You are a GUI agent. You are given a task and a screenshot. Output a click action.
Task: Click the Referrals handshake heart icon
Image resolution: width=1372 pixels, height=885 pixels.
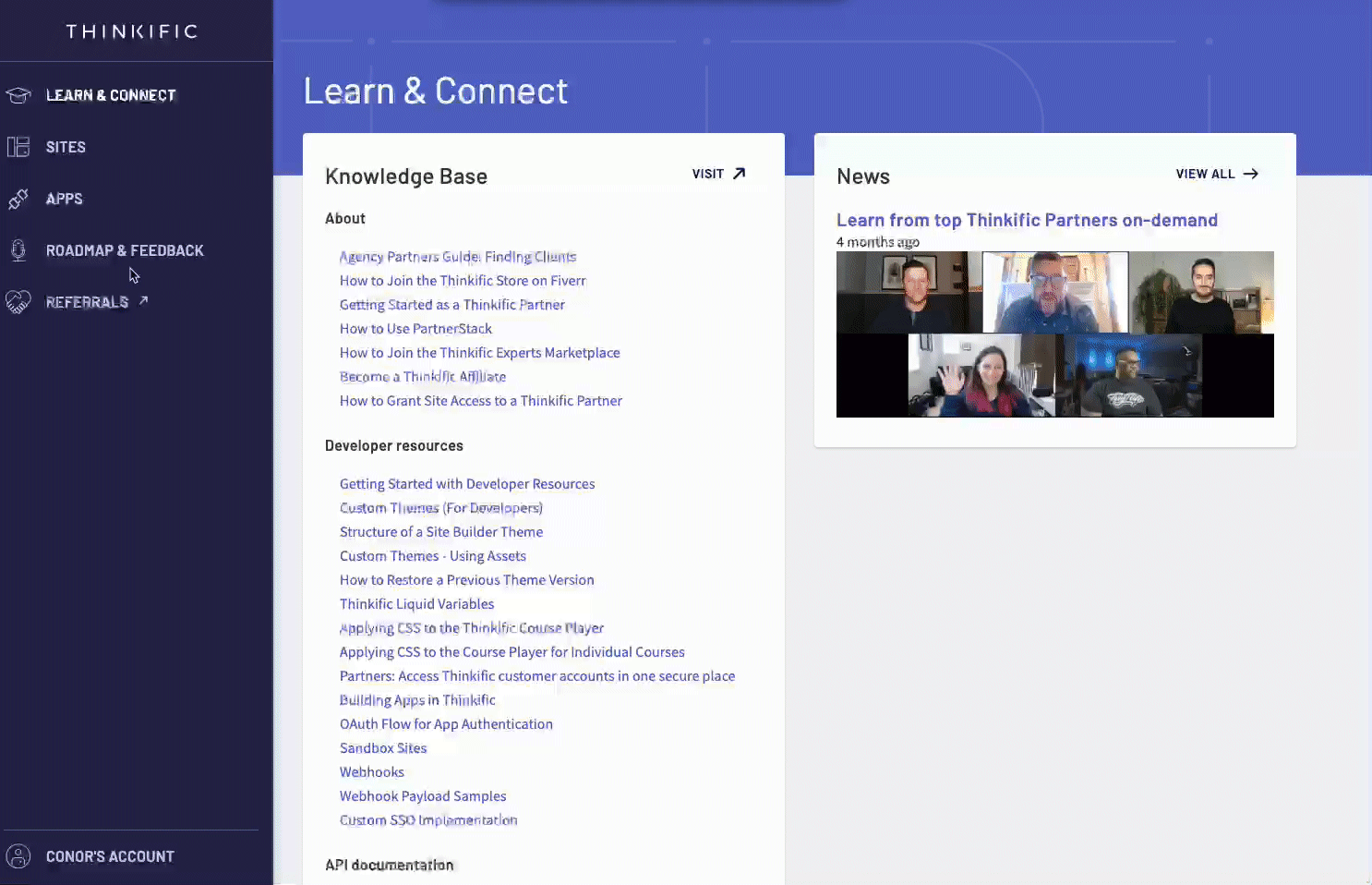point(18,302)
